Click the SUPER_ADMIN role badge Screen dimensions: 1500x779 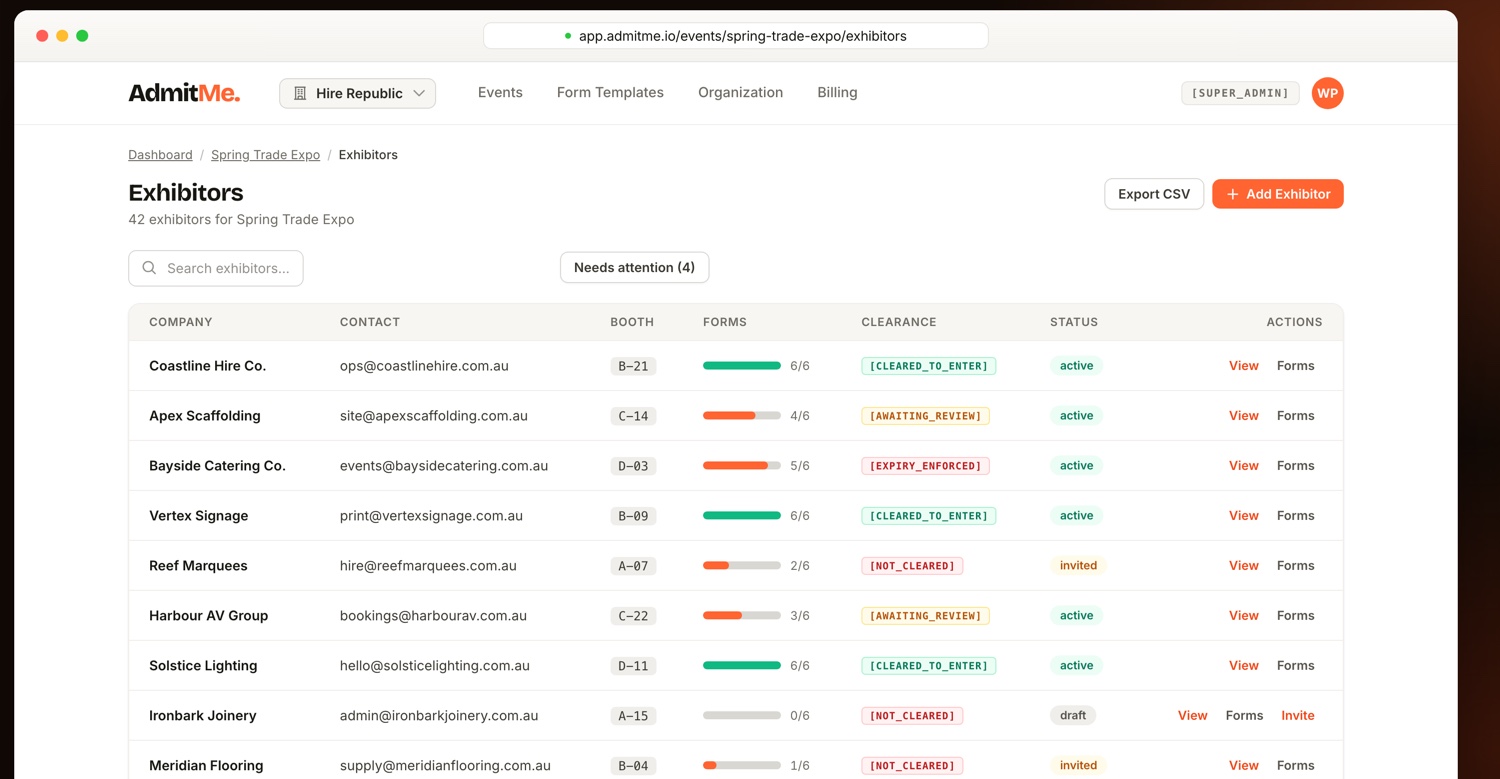click(x=1240, y=93)
